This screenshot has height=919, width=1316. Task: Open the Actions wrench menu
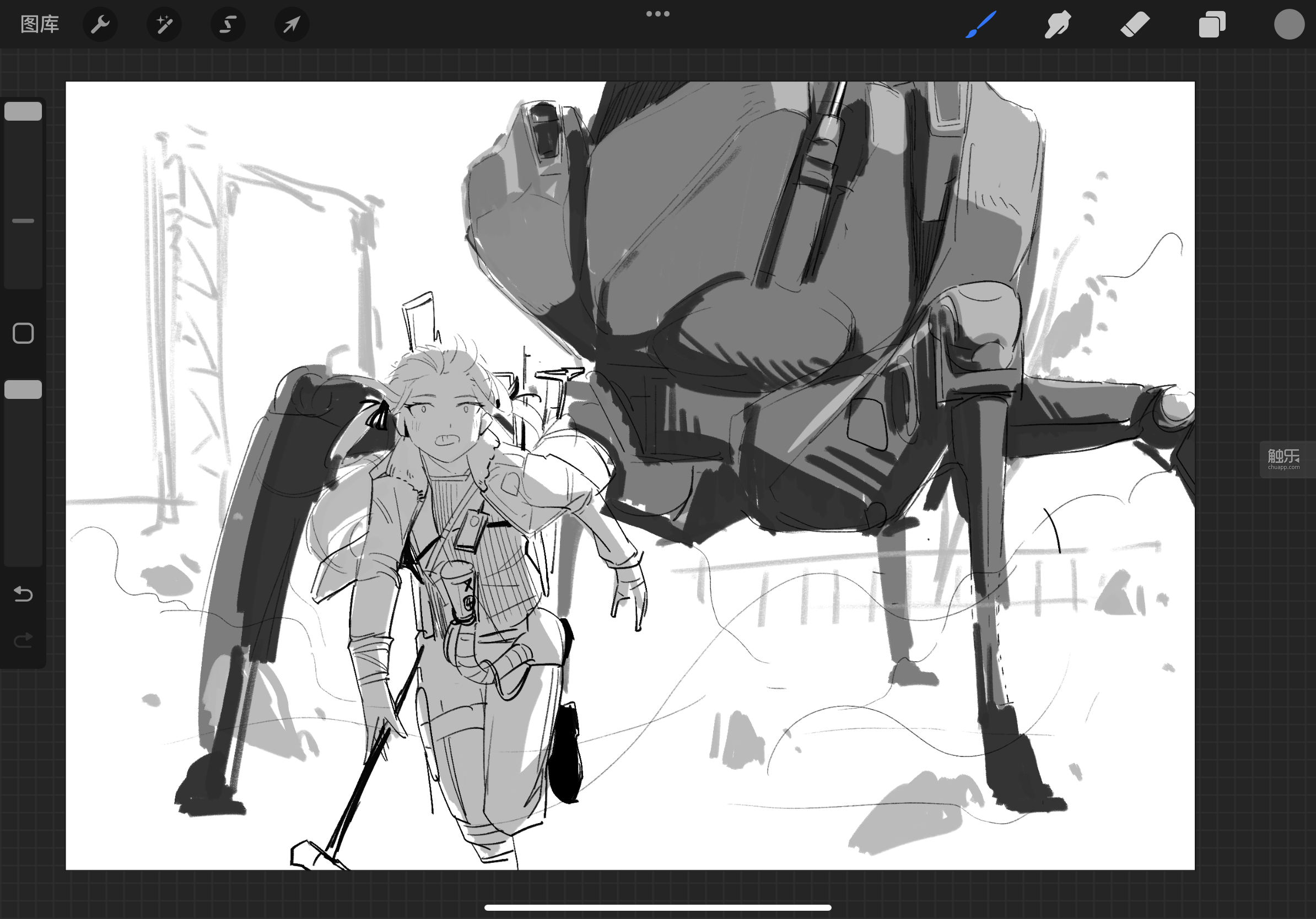pos(100,25)
